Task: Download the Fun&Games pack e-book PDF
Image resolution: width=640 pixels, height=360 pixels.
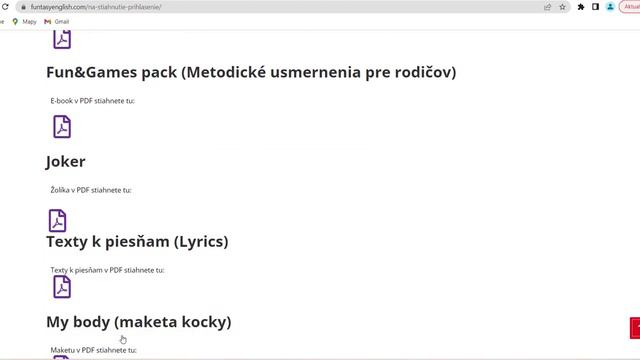Action: [62, 127]
